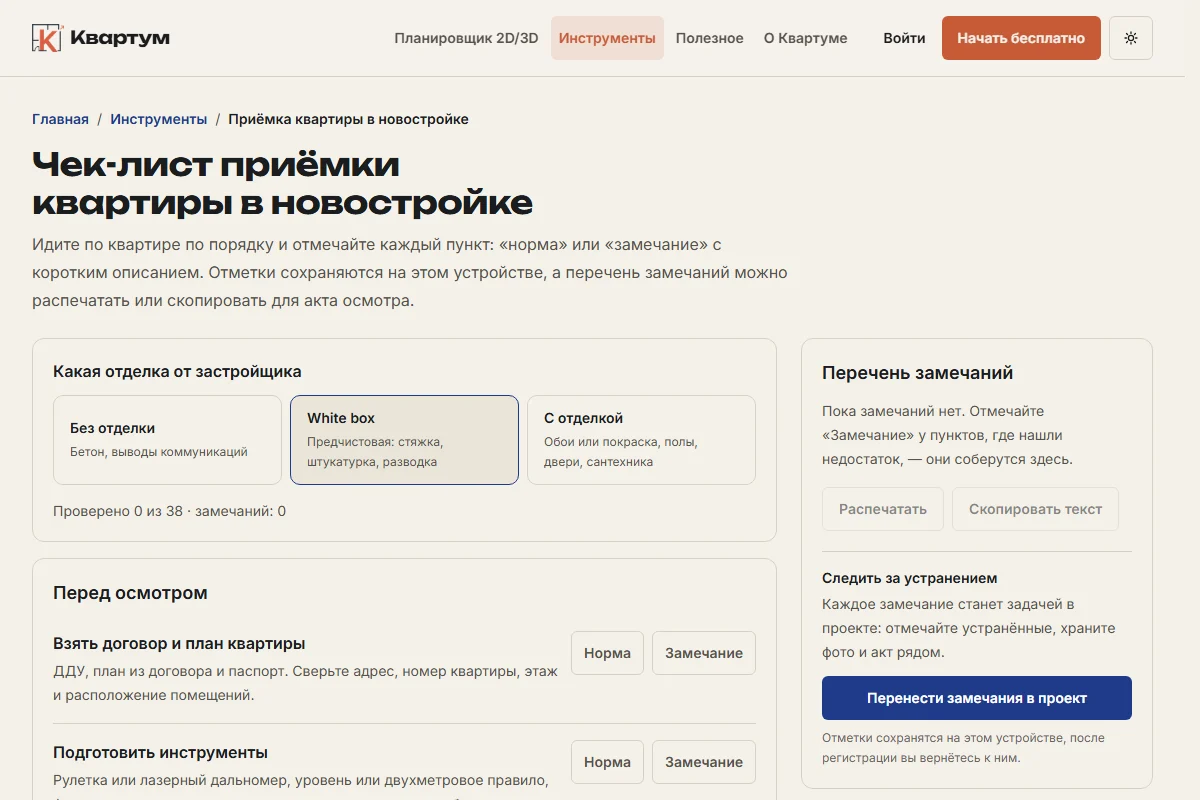Image resolution: width=1200 pixels, height=800 pixels.
Task: Open the Полезное menu item
Action: point(709,38)
